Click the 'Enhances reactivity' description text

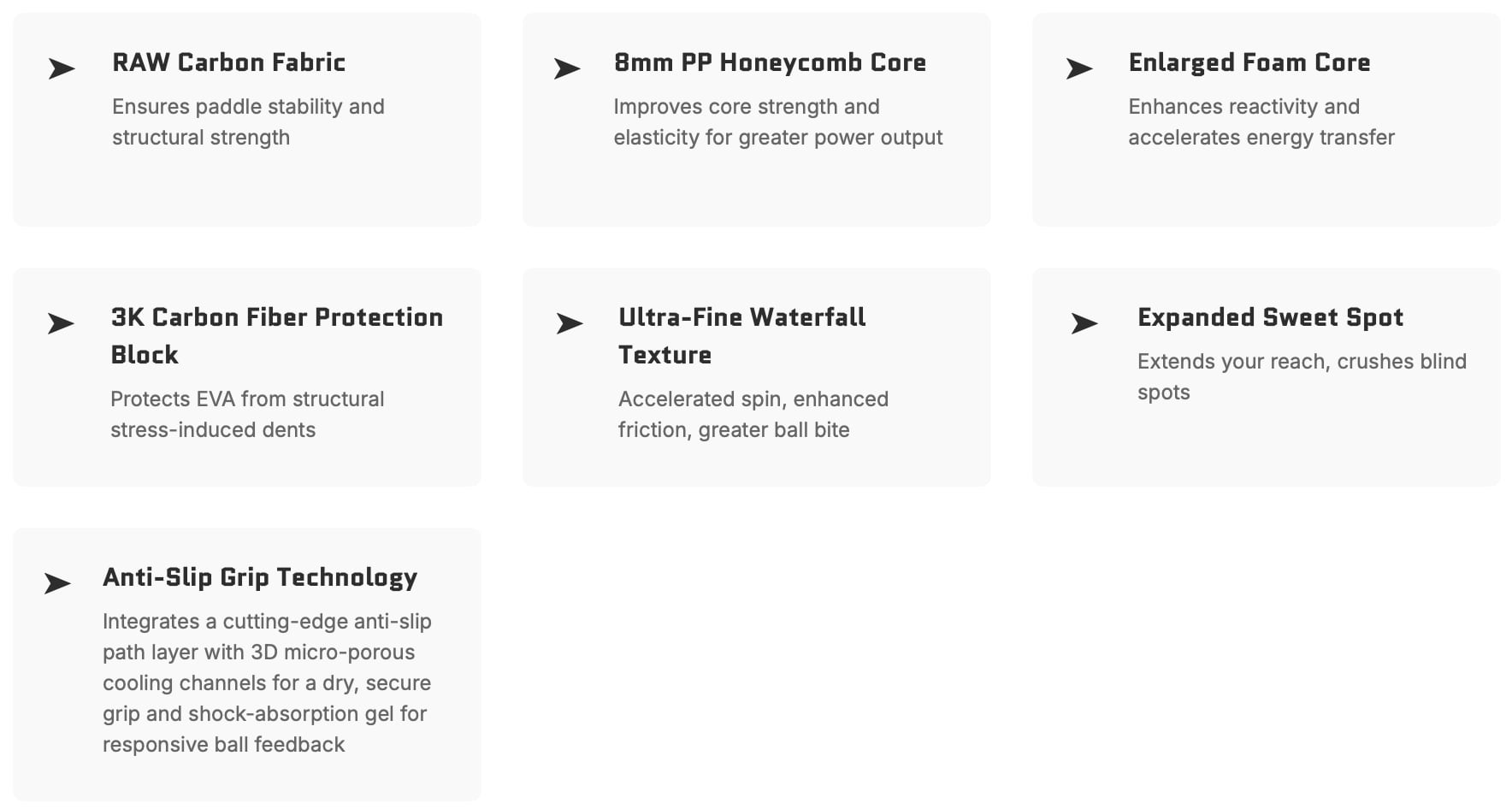(x=1261, y=122)
